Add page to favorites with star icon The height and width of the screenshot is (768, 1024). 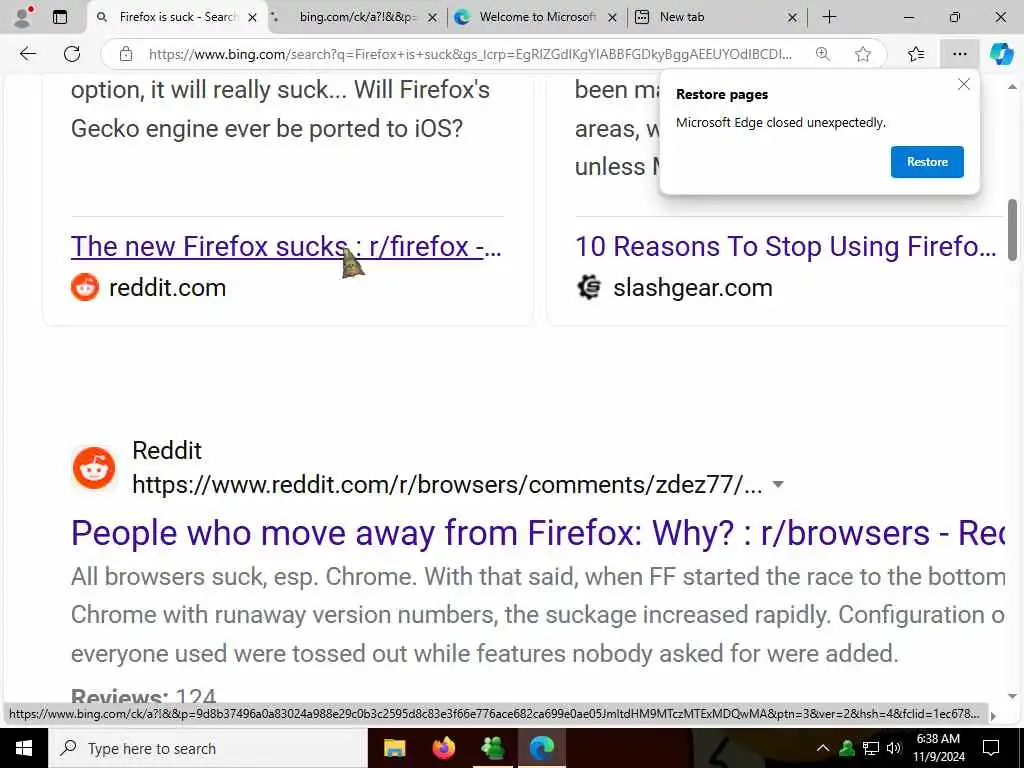[x=863, y=54]
